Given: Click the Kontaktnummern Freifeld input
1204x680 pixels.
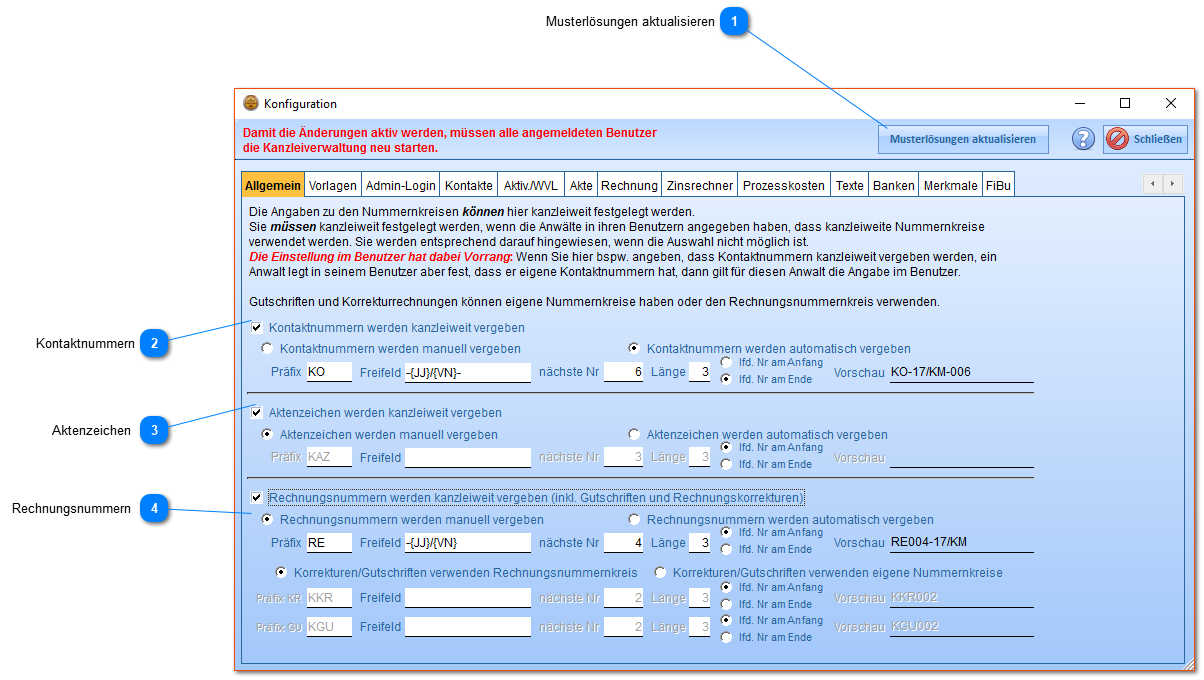Looking at the screenshot, I should (x=467, y=372).
